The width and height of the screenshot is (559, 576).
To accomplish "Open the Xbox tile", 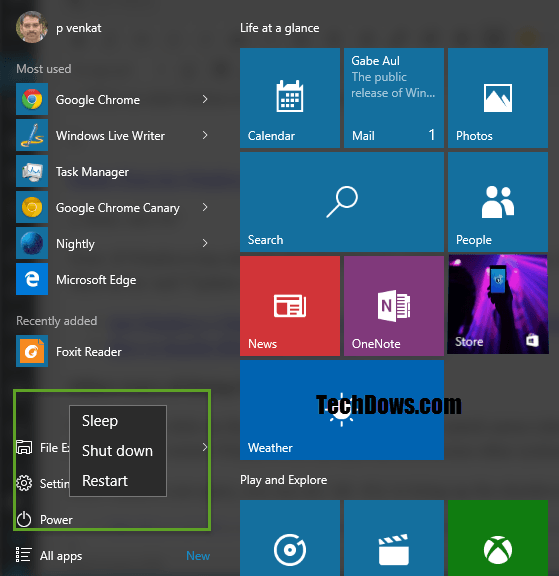I will pyautogui.click(x=498, y=538).
